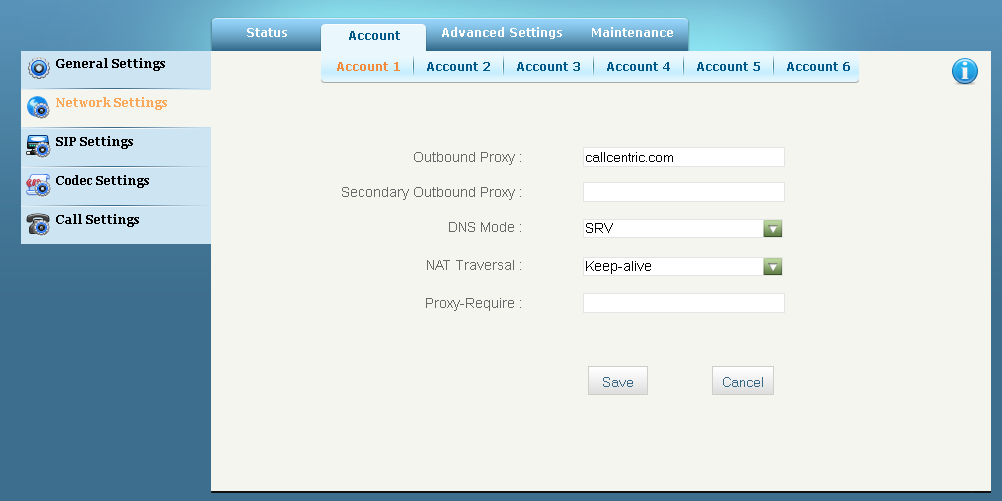The width and height of the screenshot is (1002, 501).
Task: Select the Account 6 sub-tab
Action: [818, 66]
